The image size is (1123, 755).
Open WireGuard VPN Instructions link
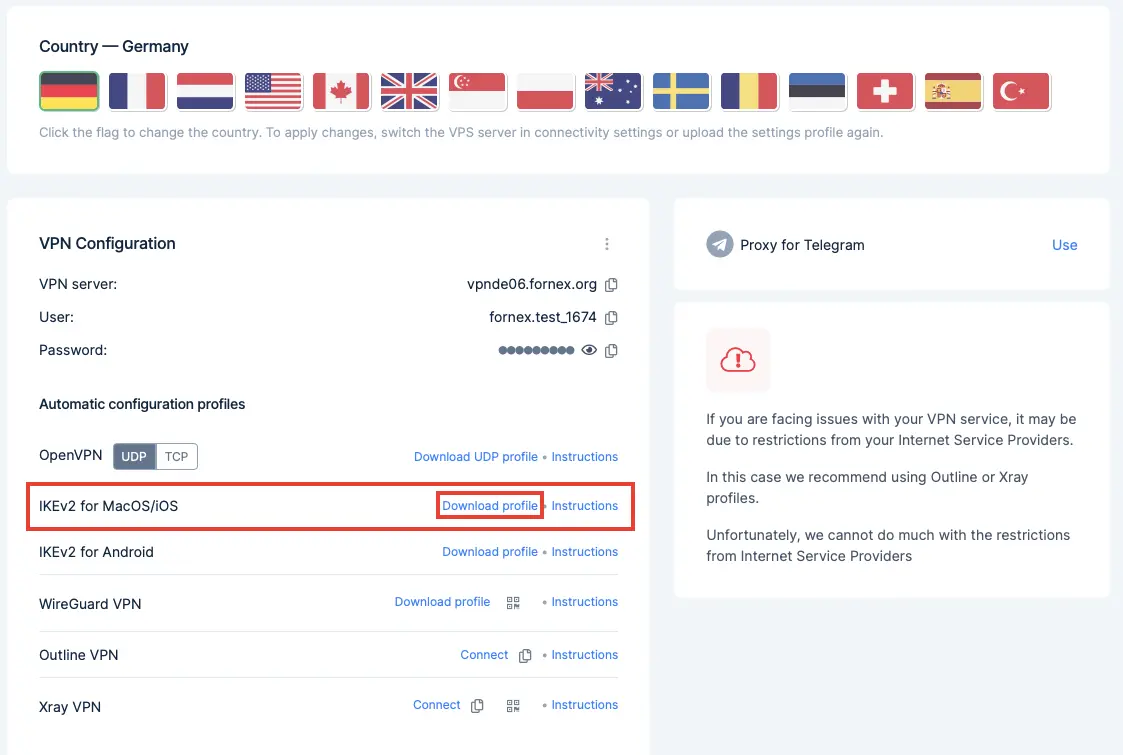coord(584,602)
